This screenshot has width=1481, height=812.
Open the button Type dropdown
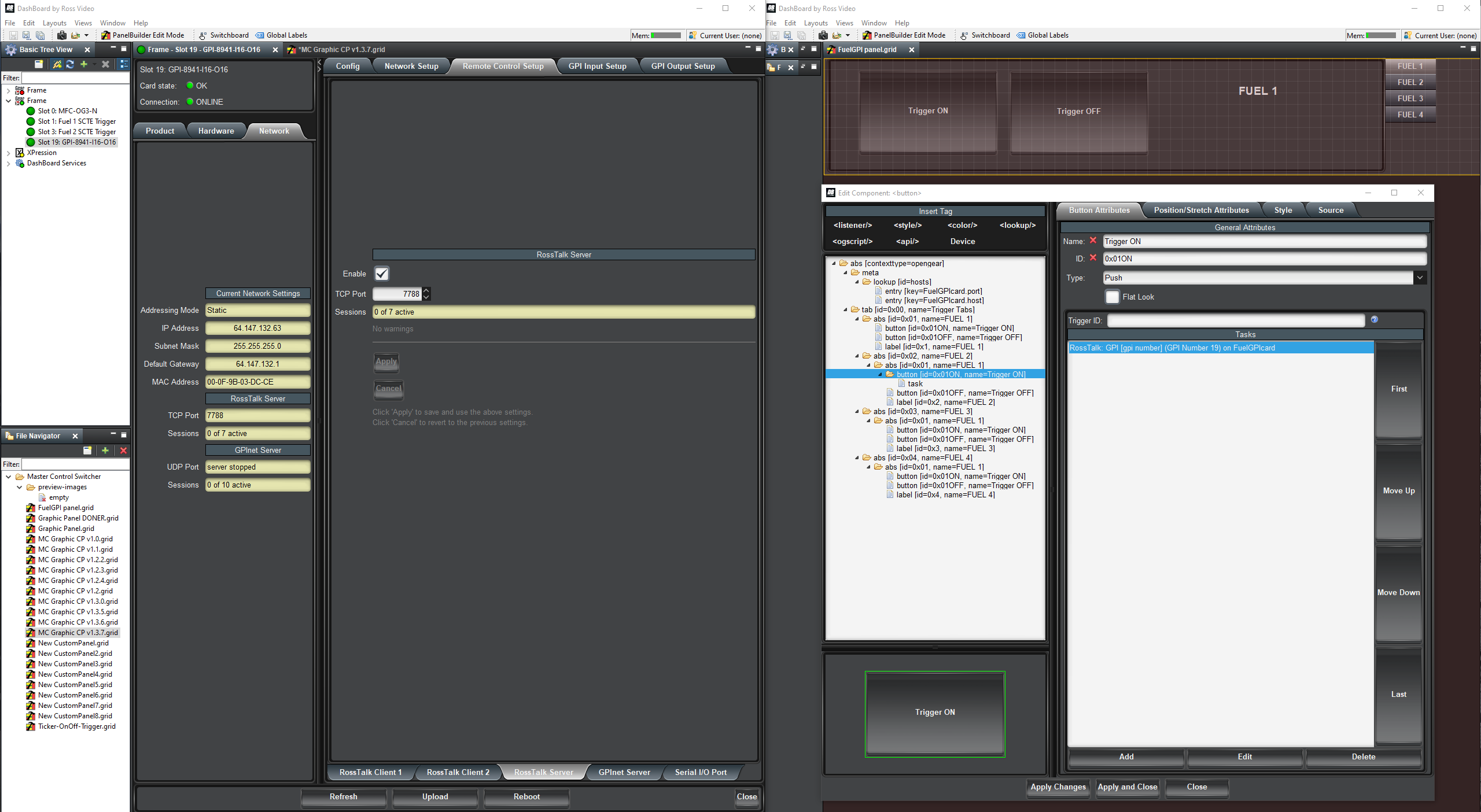pyautogui.click(x=1420, y=278)
